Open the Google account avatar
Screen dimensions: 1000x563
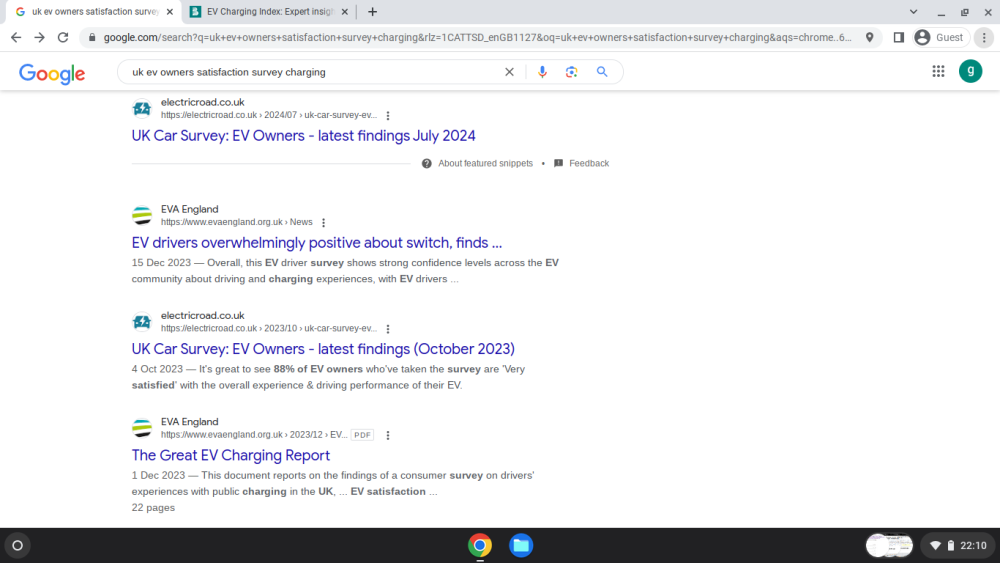[x=971, y=71]
